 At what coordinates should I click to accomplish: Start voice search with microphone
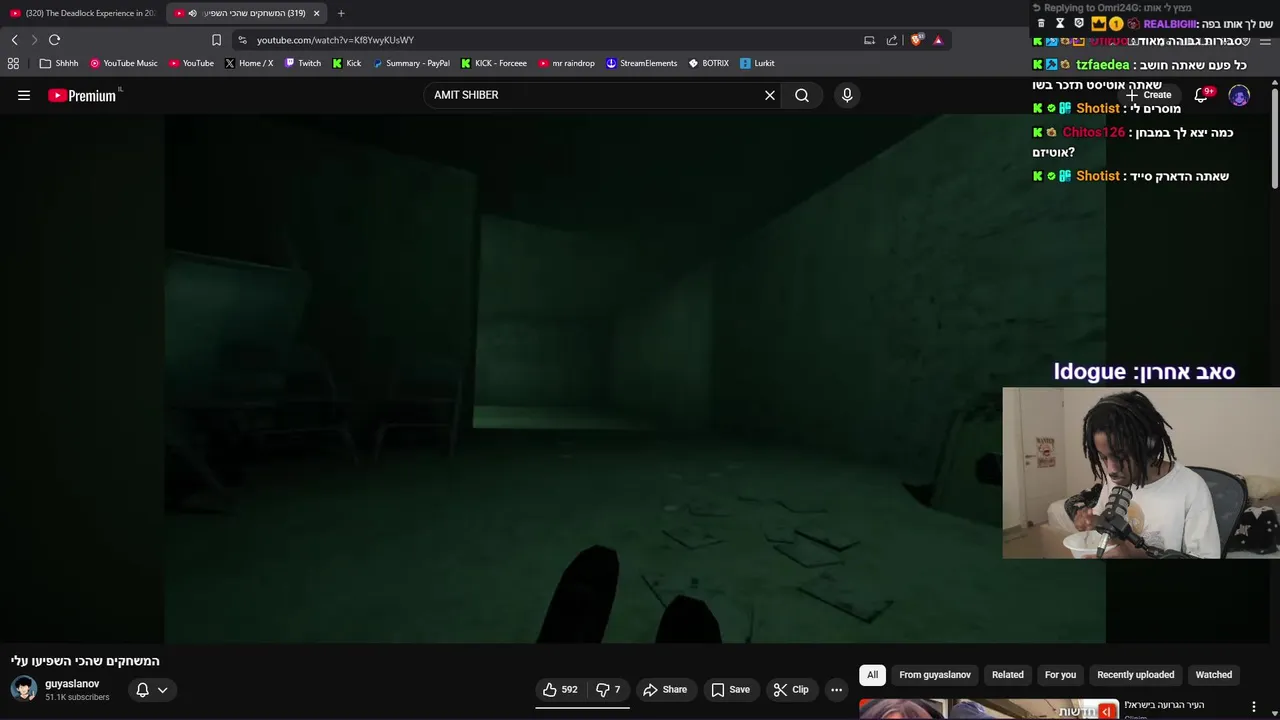(847, 95)
